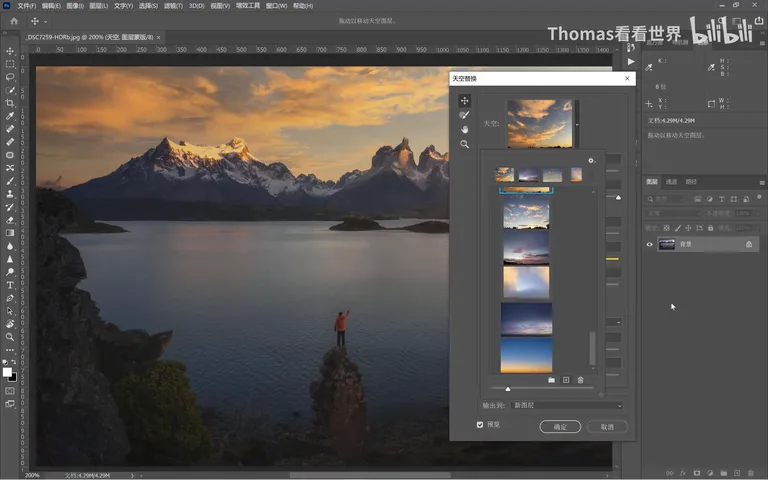Toggle filter for type layers

coord(721,199)
